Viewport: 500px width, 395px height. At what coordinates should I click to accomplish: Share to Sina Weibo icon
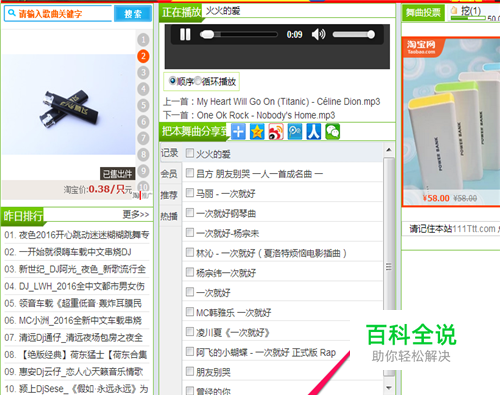pyautogui.click(x=276, y=132)
